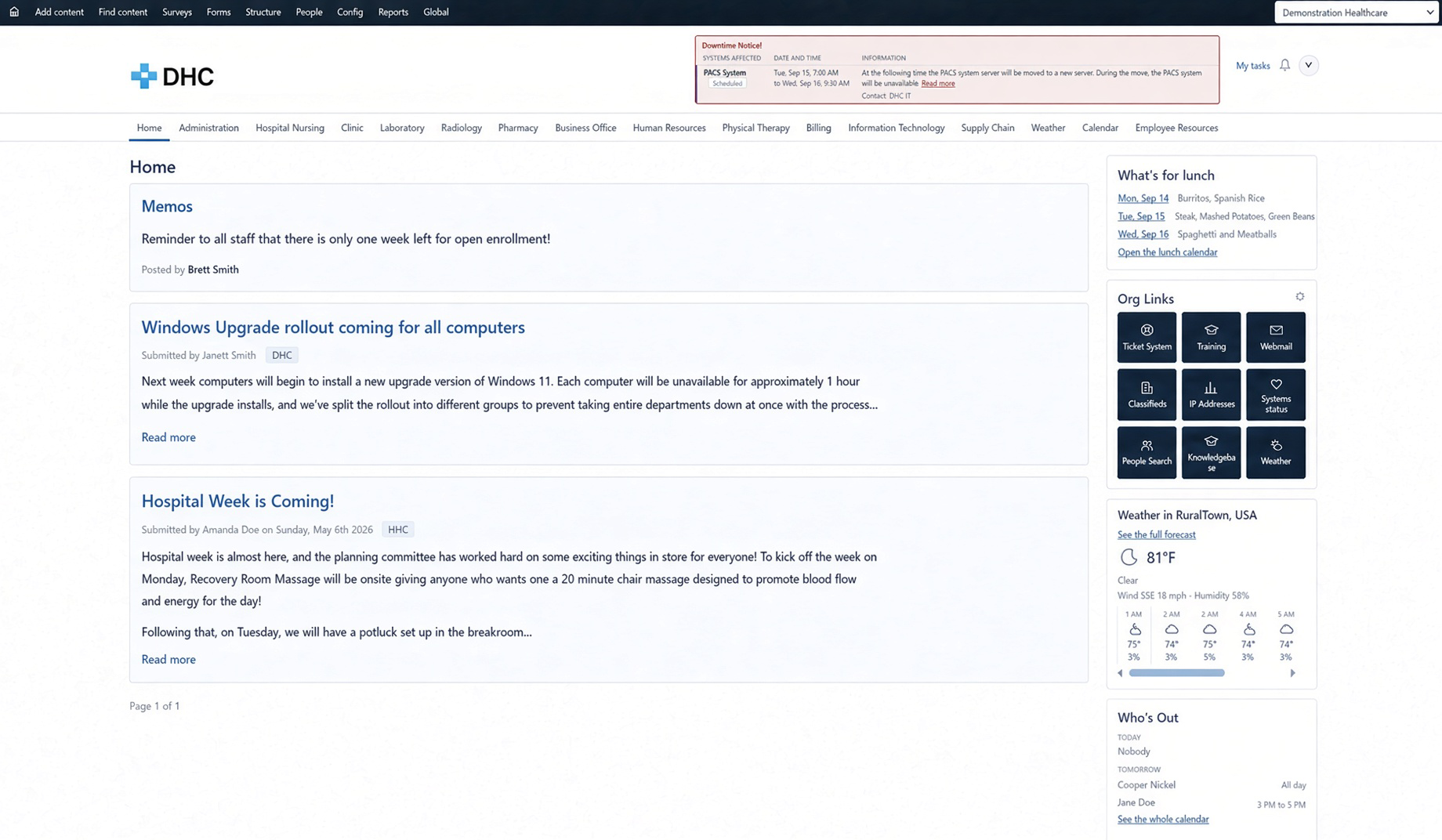This screenshot has height=840, width=1442.
Task: Open Calendar in main navigation
Action: (x=1100, y=128)
